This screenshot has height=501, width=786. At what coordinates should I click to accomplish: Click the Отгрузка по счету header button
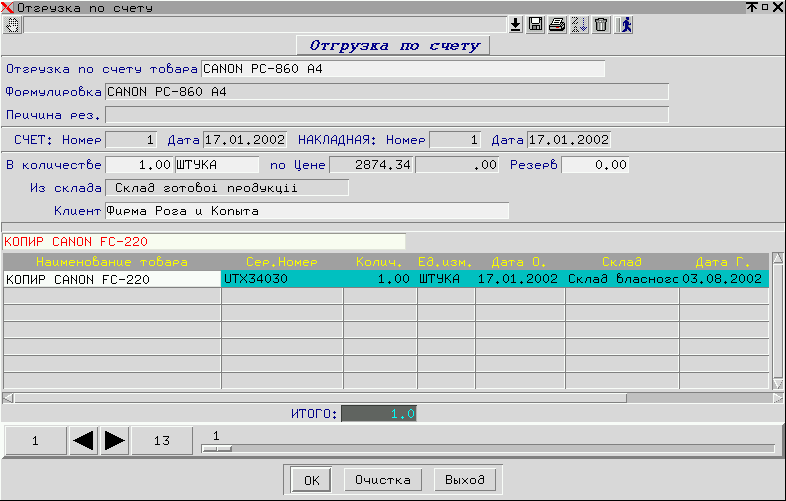394,46
